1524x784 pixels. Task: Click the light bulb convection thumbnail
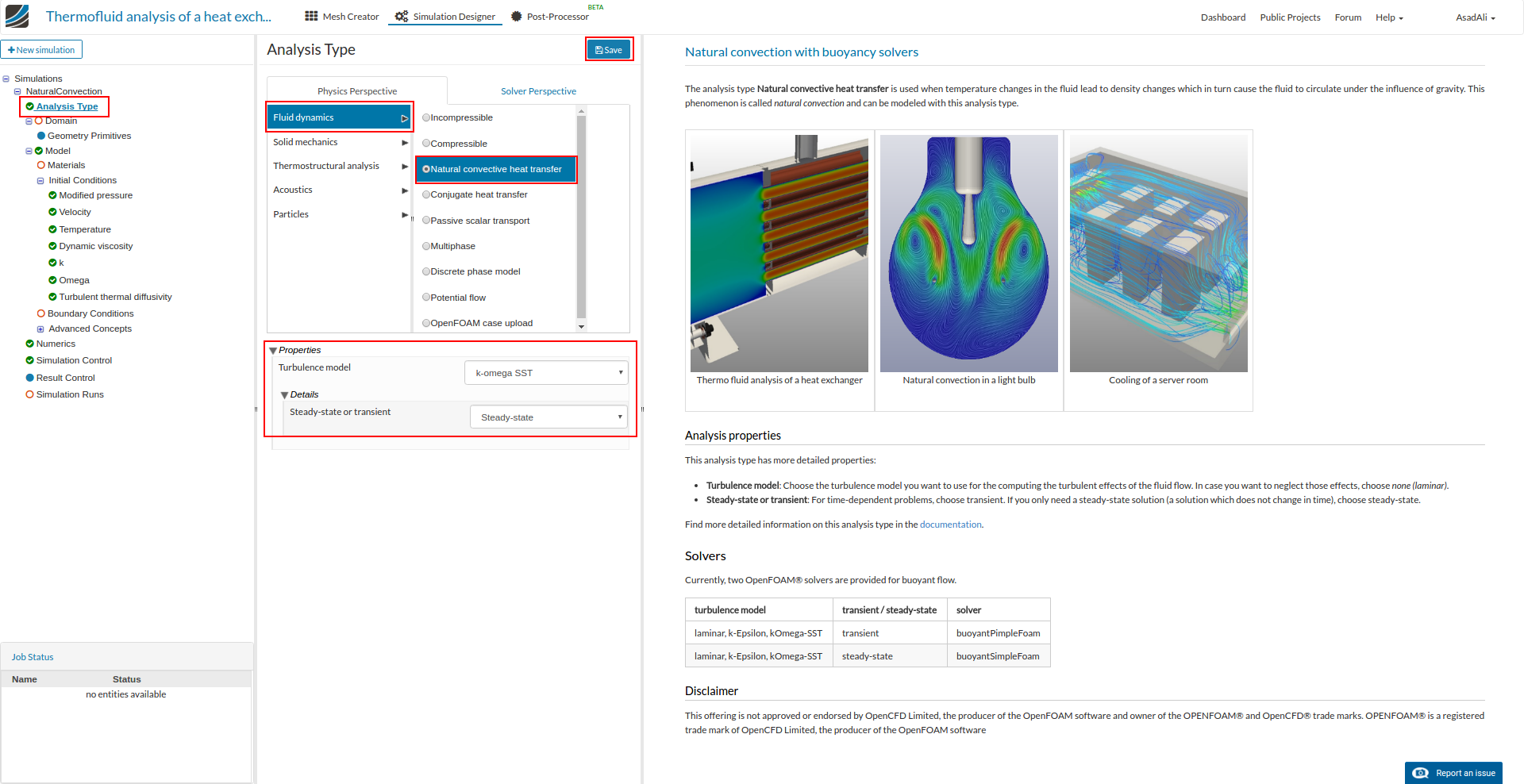point(968,252)
